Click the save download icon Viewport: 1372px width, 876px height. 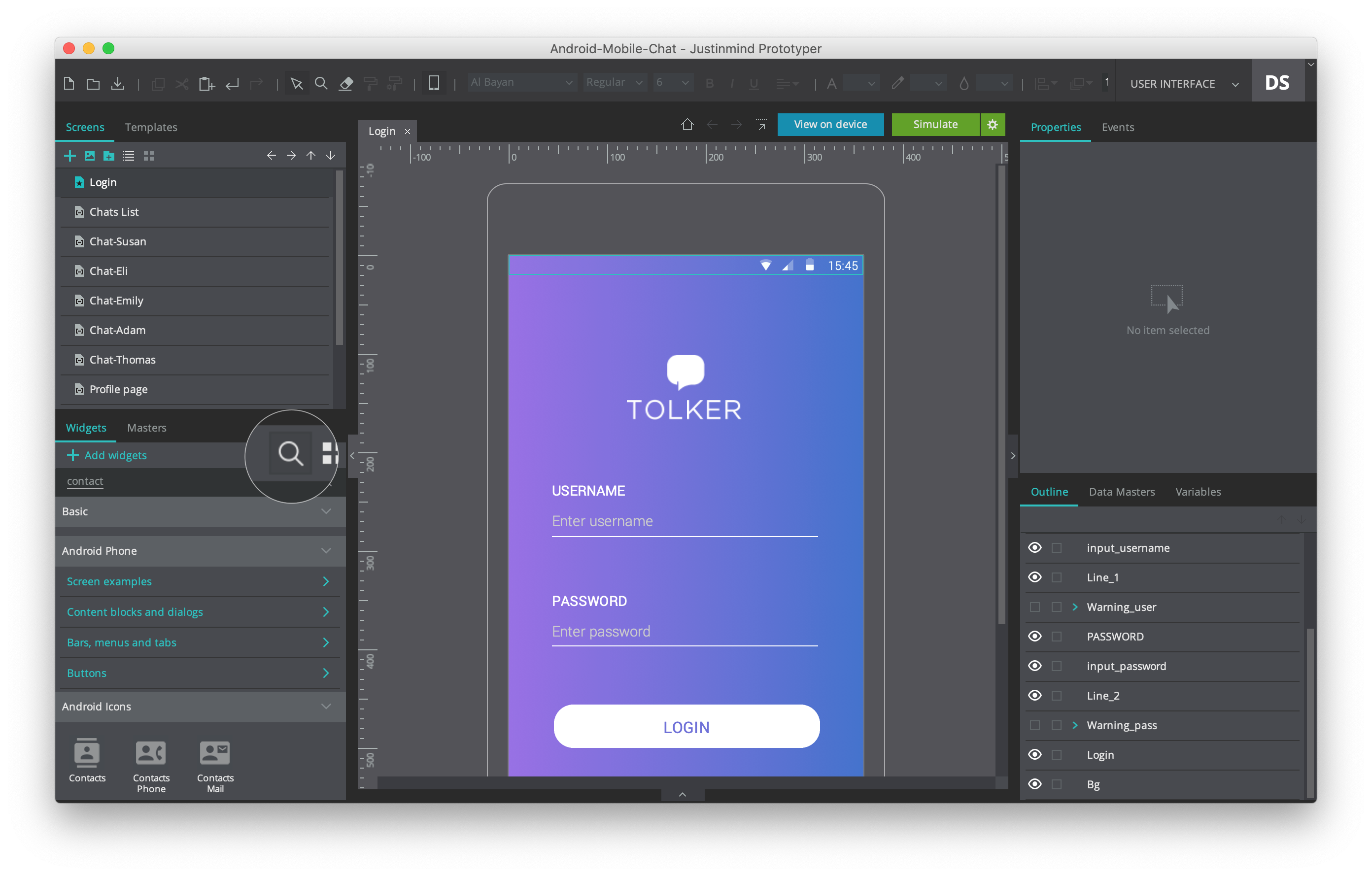pyautogui.click(x=117, y=84)
